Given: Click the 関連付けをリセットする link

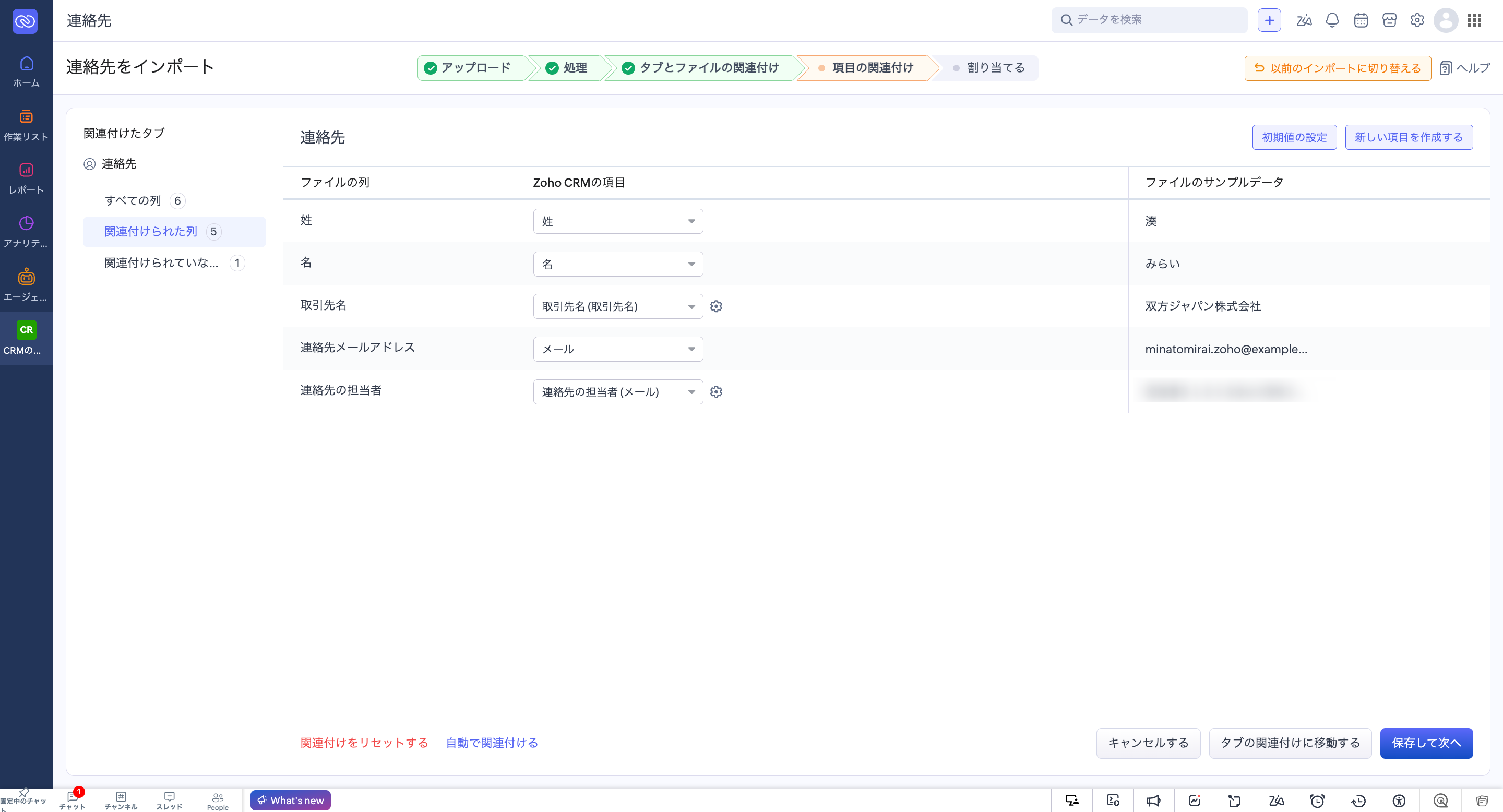Looking at the screenshot, I should 364,743.
